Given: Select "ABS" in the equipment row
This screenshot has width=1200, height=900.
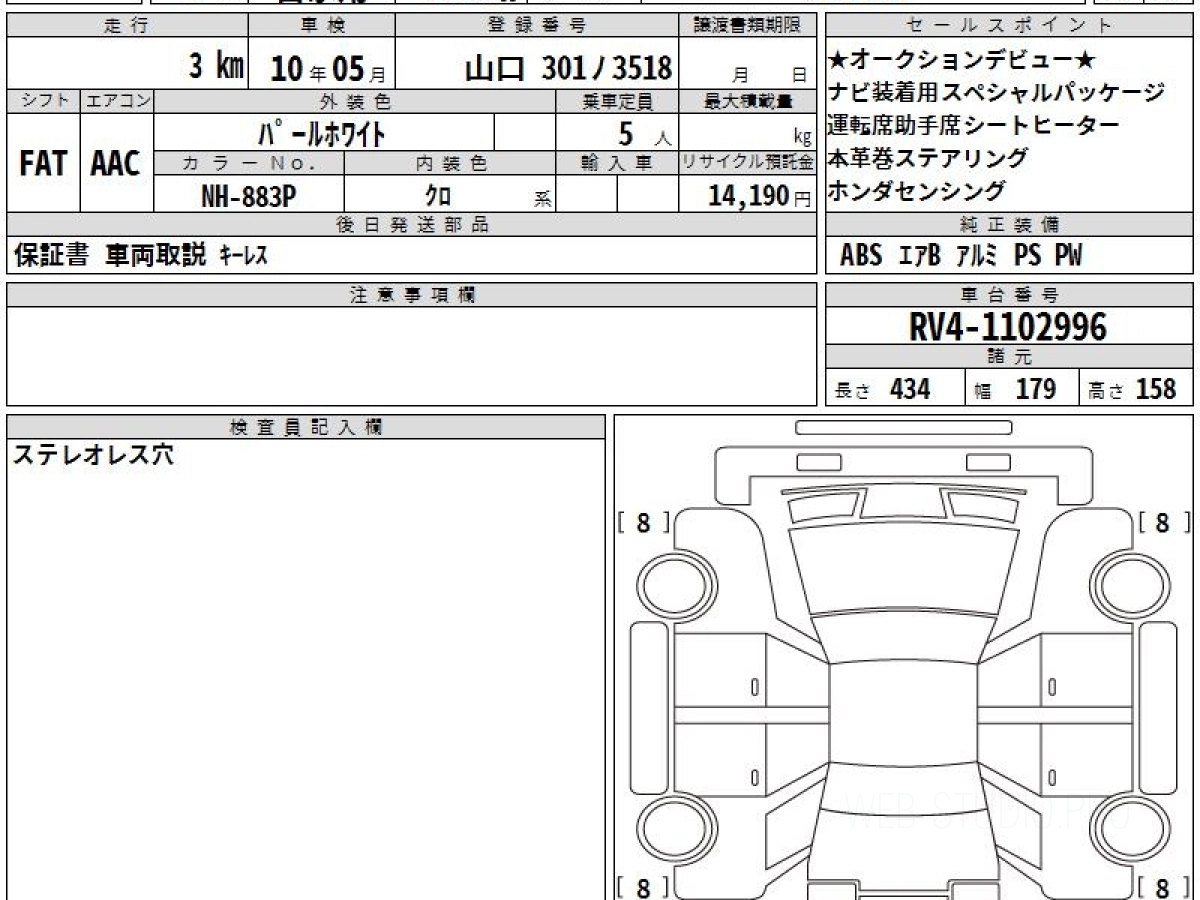Looking at the screenshot, I should (x=861, y=256).
